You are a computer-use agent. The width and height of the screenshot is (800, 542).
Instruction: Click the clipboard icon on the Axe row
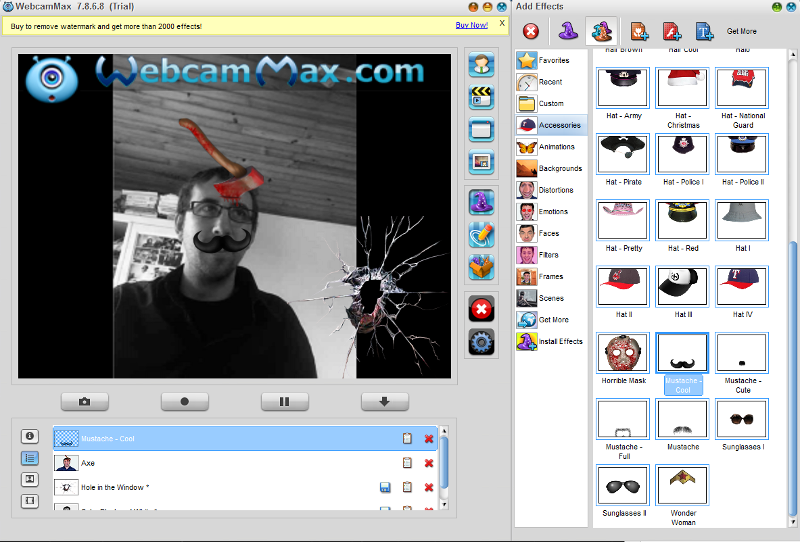(x=407, y=462)
